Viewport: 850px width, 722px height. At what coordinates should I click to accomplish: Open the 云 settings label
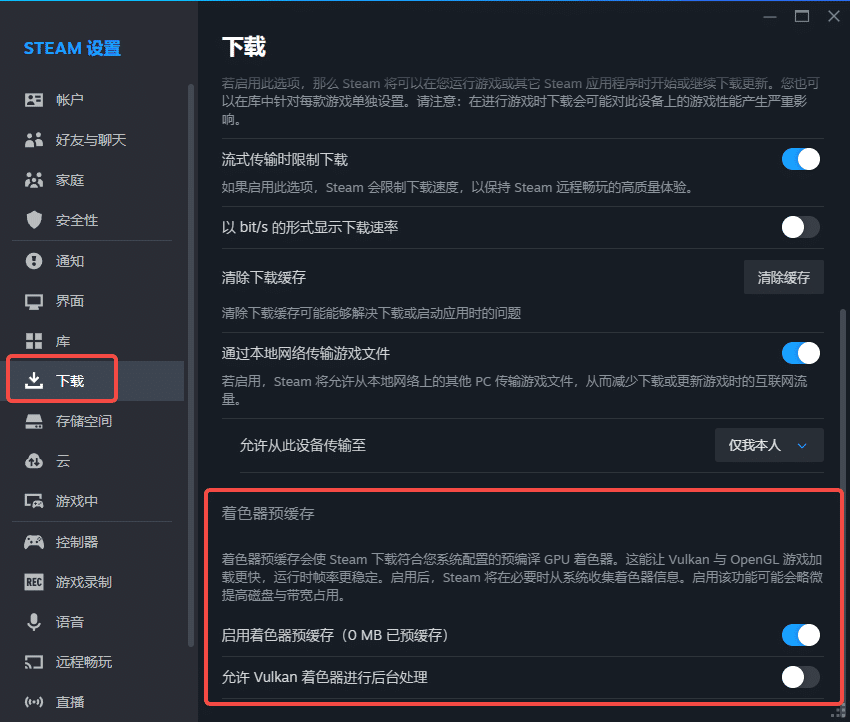click(63, 461)
